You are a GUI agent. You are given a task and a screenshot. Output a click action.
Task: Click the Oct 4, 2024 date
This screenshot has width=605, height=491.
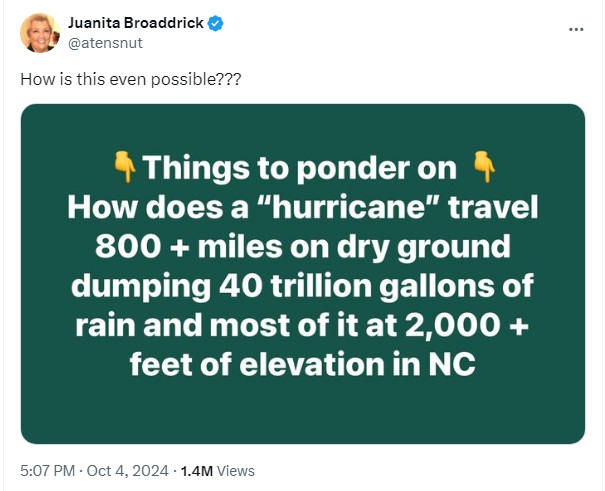128,471
